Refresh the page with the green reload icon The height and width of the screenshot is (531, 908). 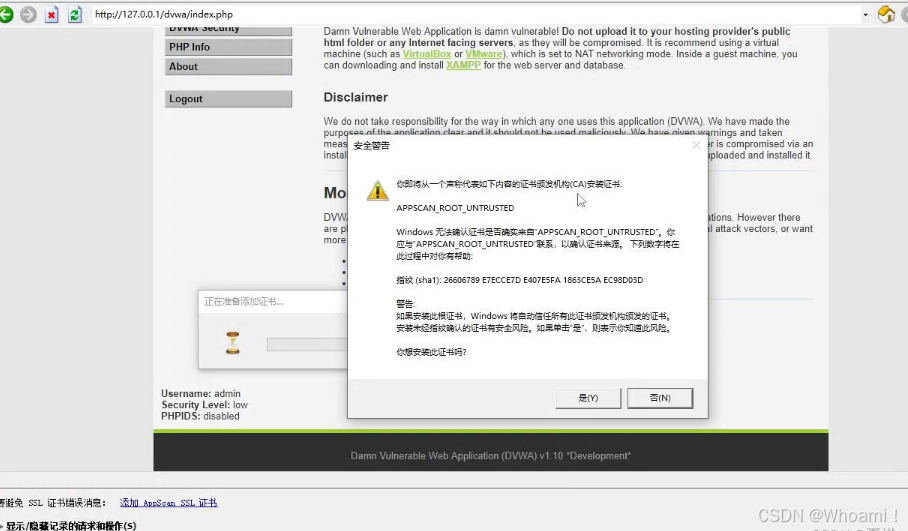(75, 14)
